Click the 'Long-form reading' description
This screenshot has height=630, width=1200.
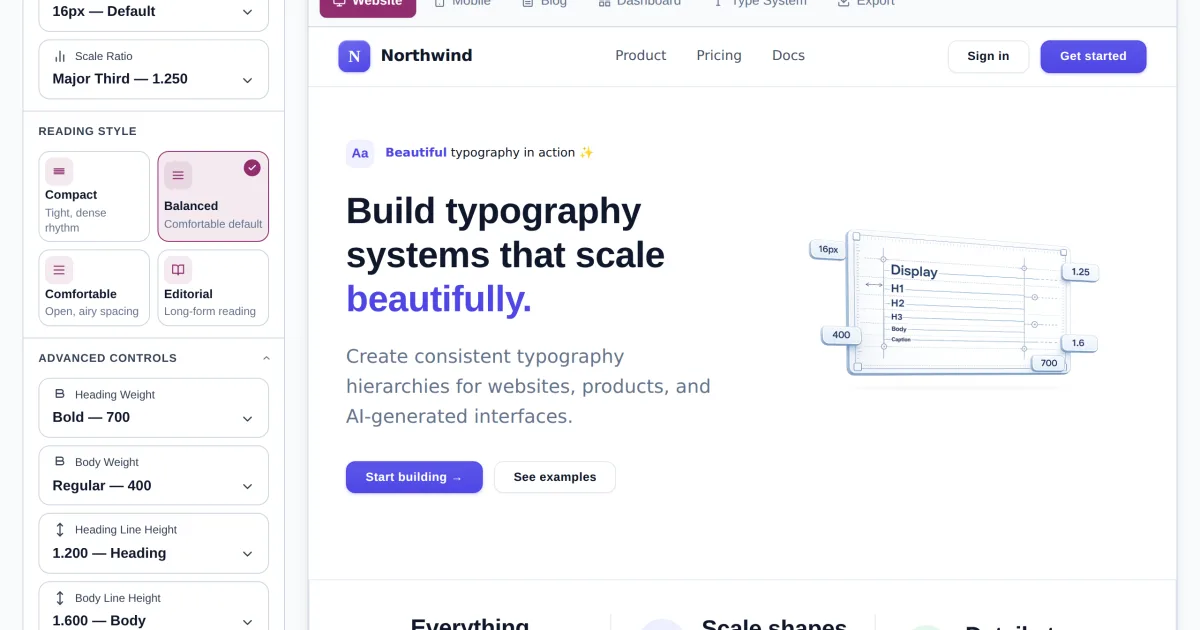(x=210, y=311)
